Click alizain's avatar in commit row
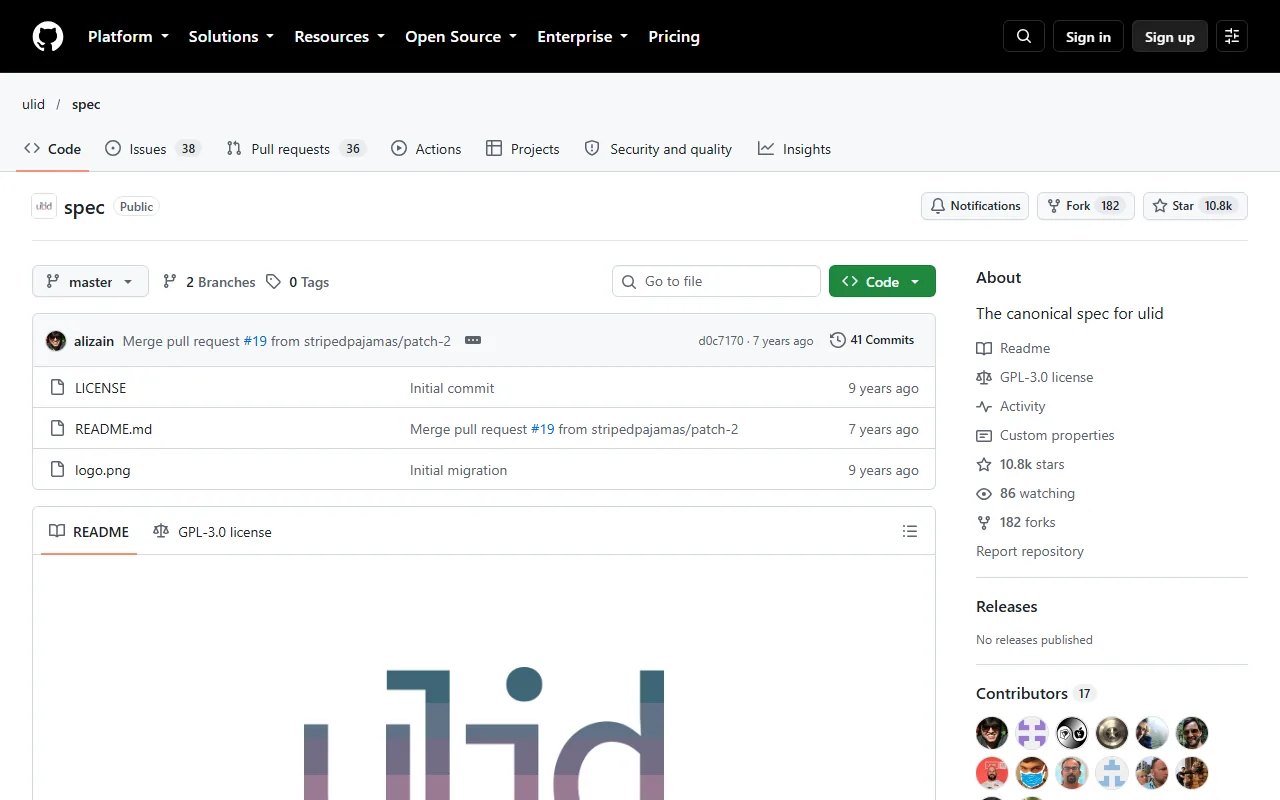 click(56, 341)
